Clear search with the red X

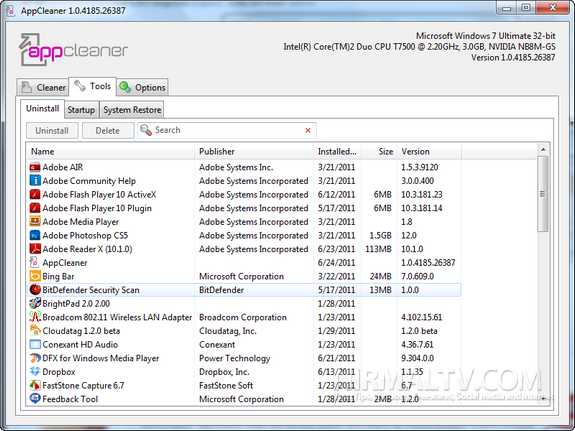point(308,130)
